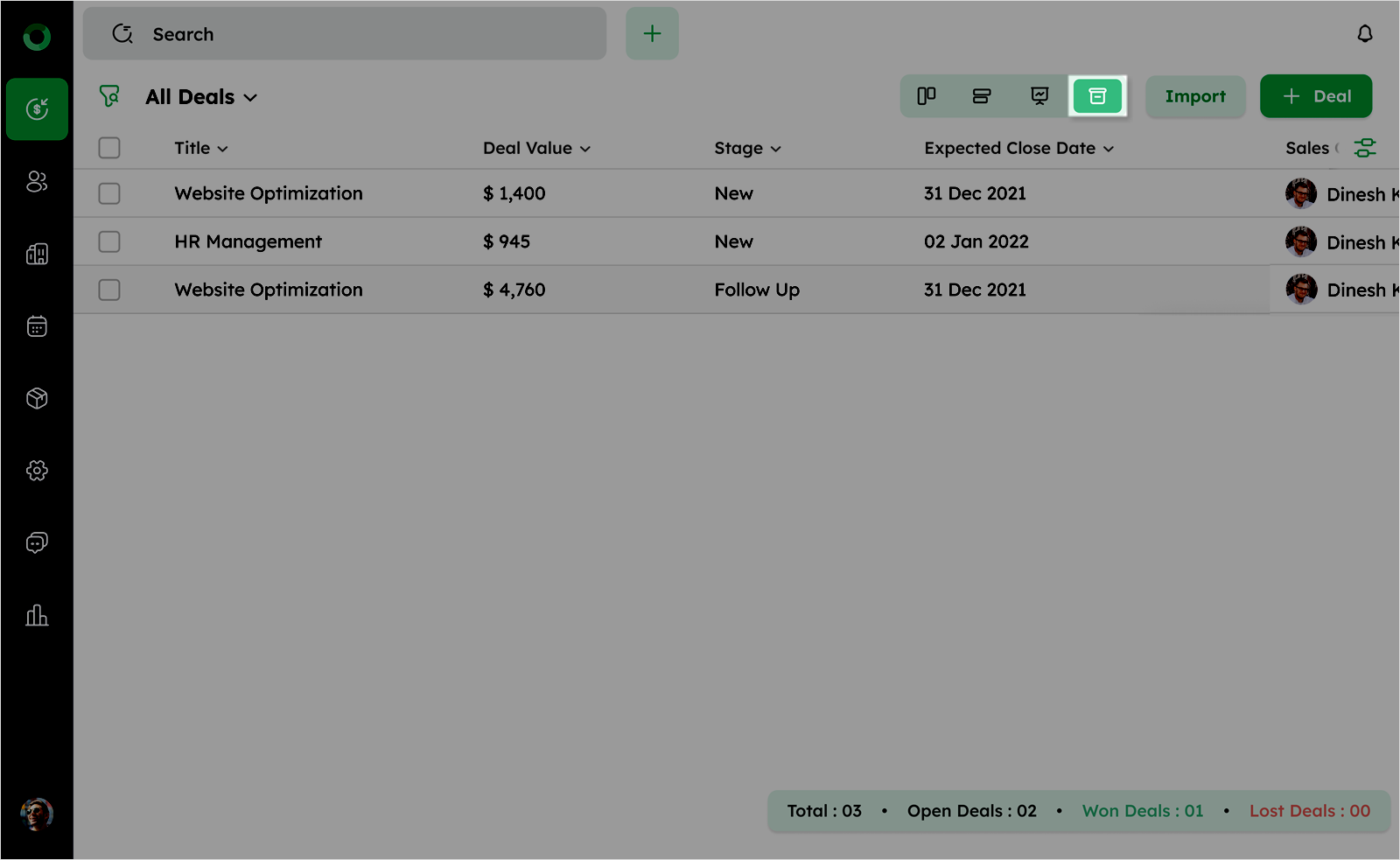Viewport: 1400px width, 860px height.
Task: Click the Import button
Action: coord(1195,96)
